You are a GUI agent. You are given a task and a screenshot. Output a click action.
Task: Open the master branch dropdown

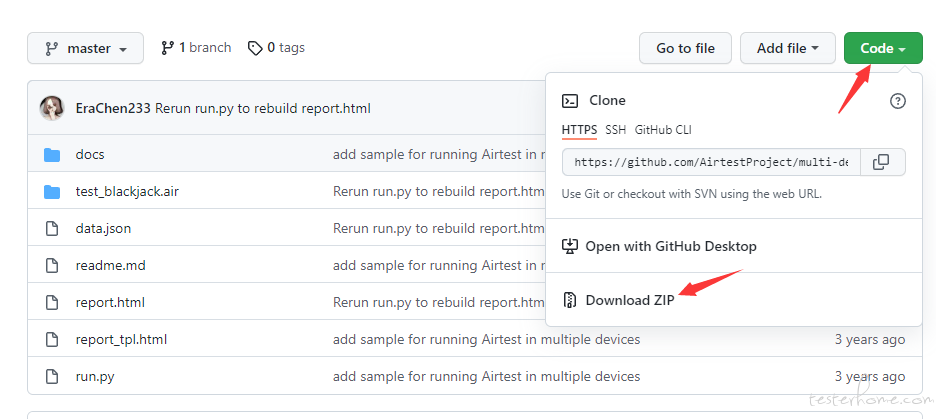tap(85, 48)
